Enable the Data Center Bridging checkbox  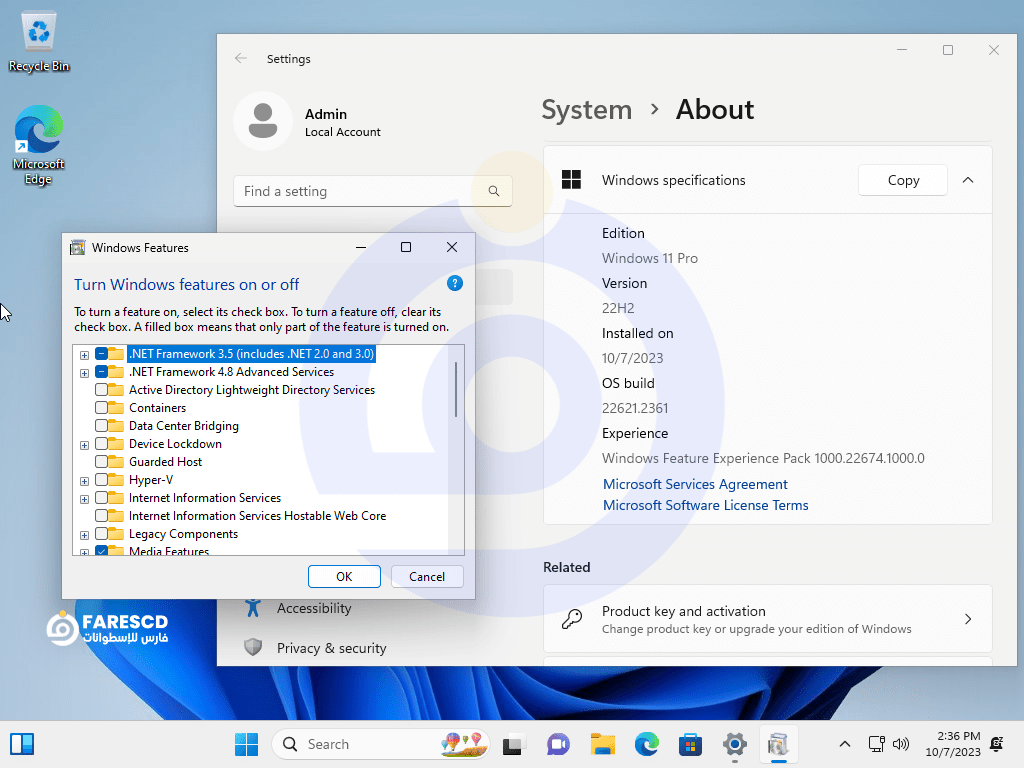click(101, 426)
